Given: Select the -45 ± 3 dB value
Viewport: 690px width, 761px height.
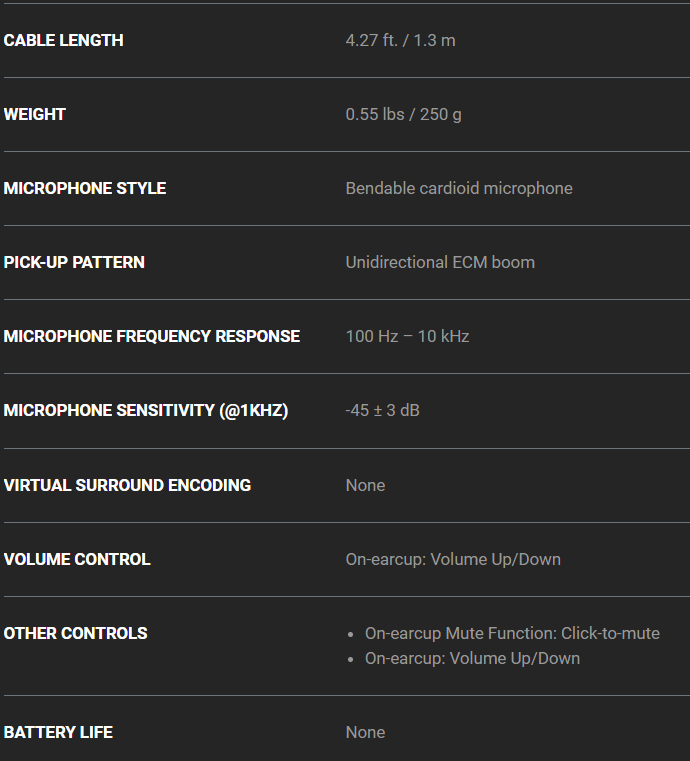Looking at the screenshot, I should [382, 411].
